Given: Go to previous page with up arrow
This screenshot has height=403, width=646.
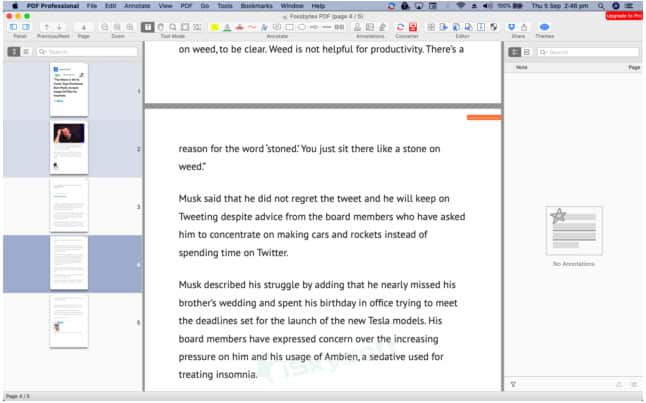Looking at the screenshot, I should (x=47, y=27).
